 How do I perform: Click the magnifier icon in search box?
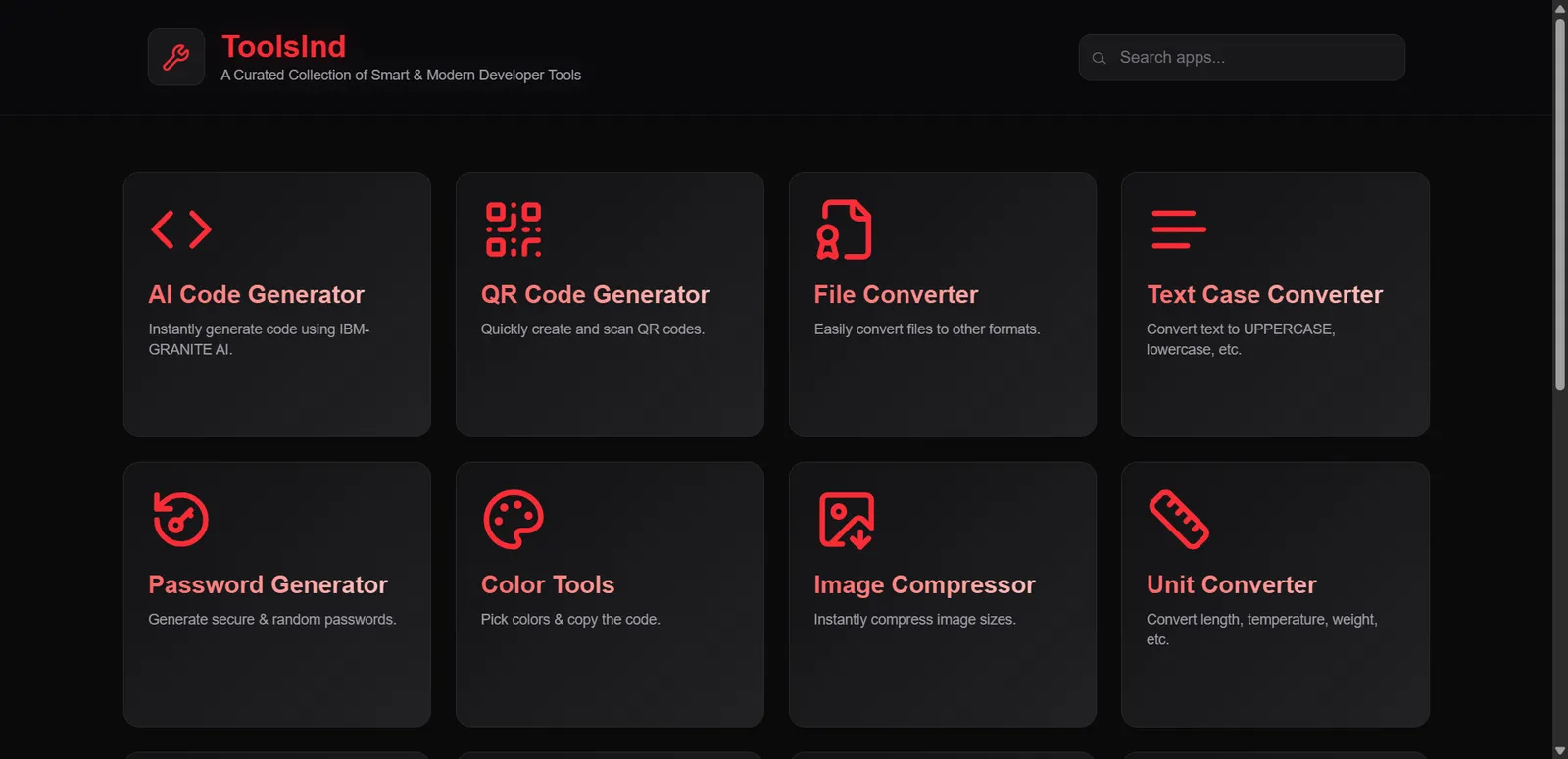pyautogui.click(x=1100, y=58)
